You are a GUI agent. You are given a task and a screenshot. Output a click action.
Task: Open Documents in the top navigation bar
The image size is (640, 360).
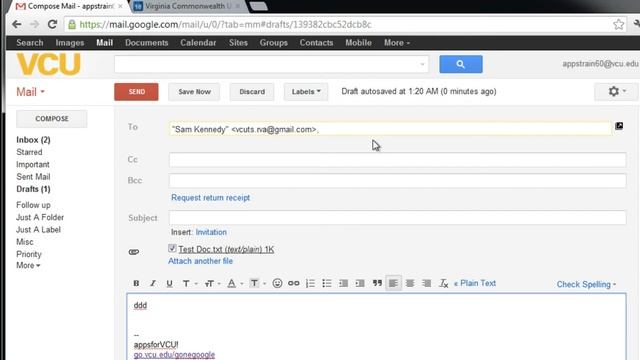147,43
